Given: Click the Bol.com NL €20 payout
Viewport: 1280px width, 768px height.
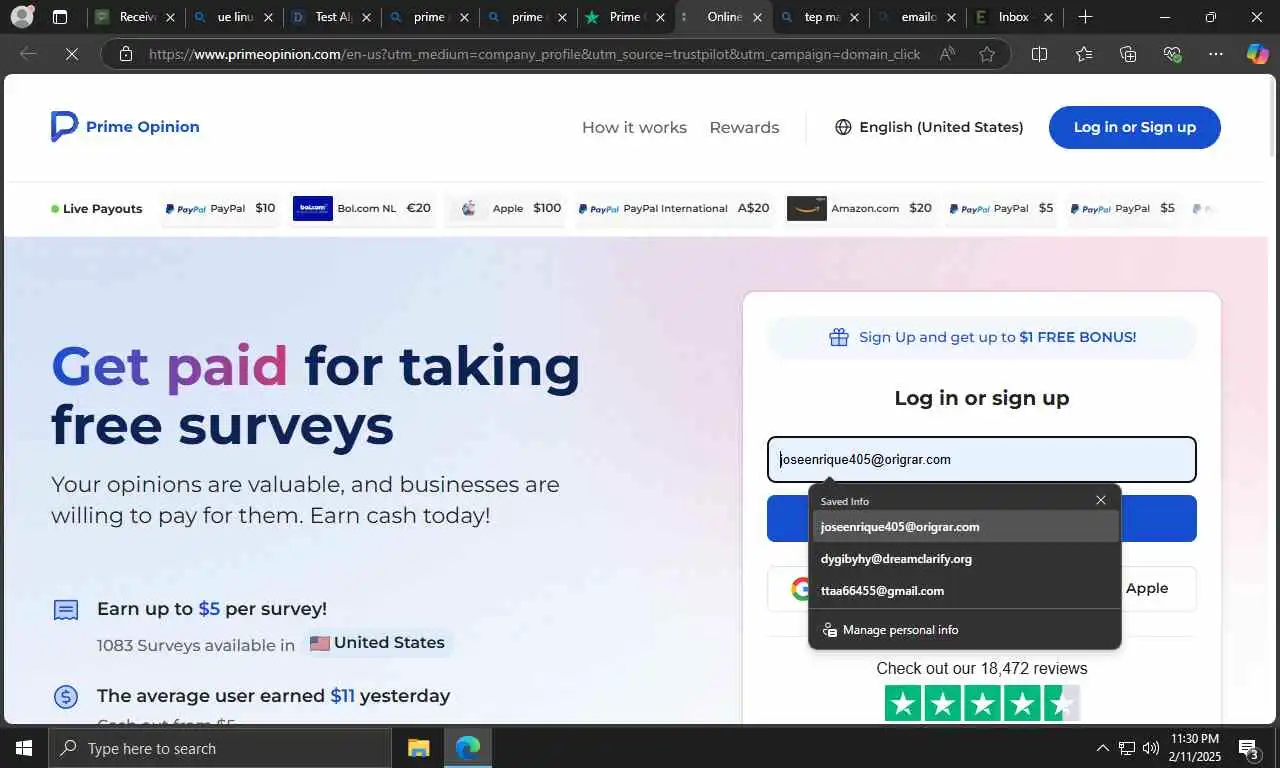Looking at the screenshot, I should (362, 208).
